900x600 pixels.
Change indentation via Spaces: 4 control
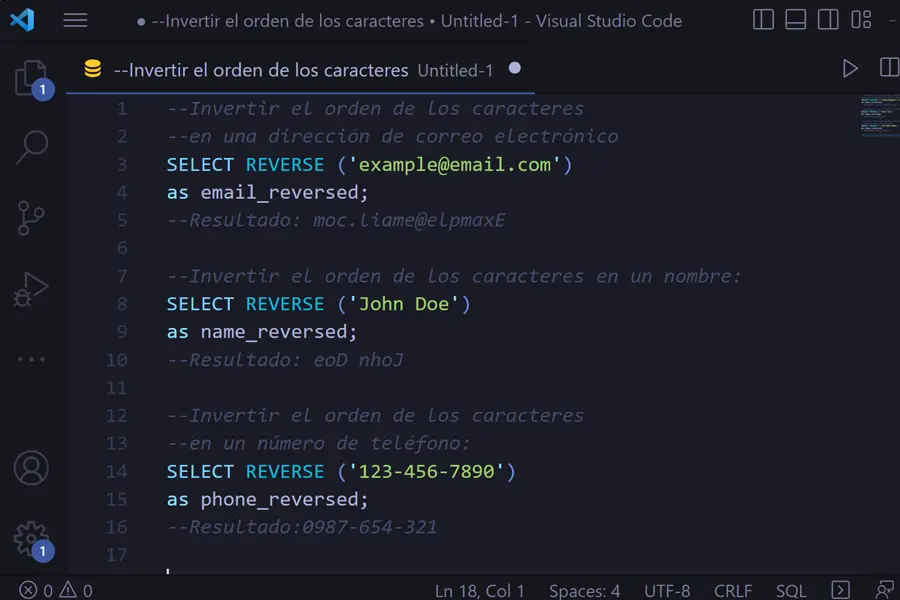click(584, 590)
